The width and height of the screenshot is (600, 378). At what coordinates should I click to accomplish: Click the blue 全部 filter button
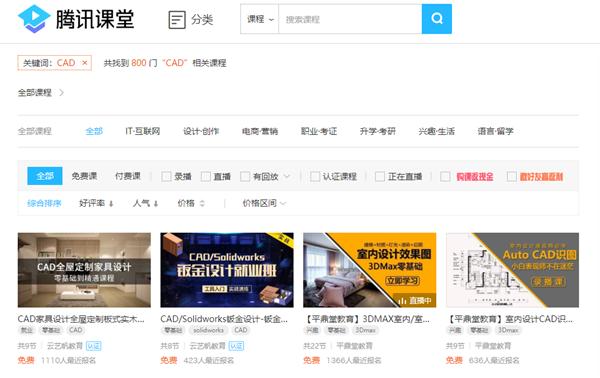tap(45, 176)
